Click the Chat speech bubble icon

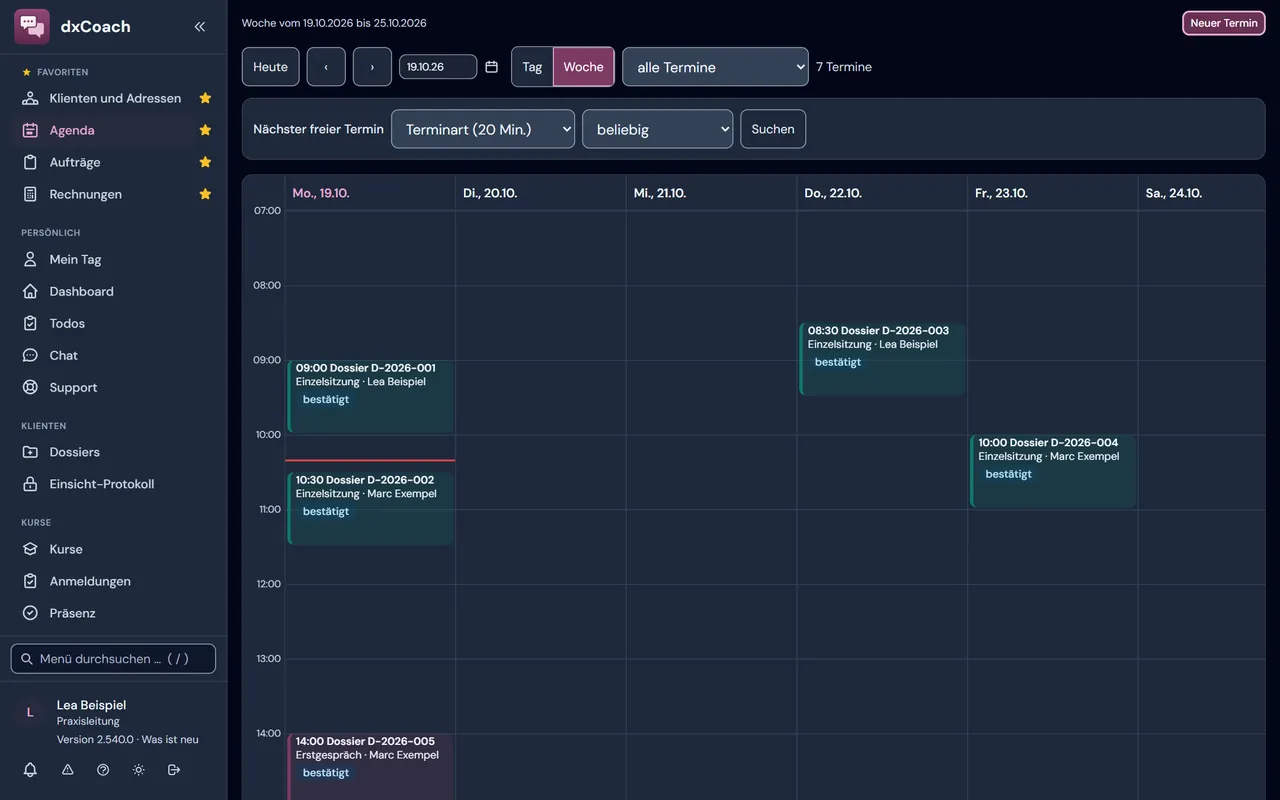pos(30,355)
